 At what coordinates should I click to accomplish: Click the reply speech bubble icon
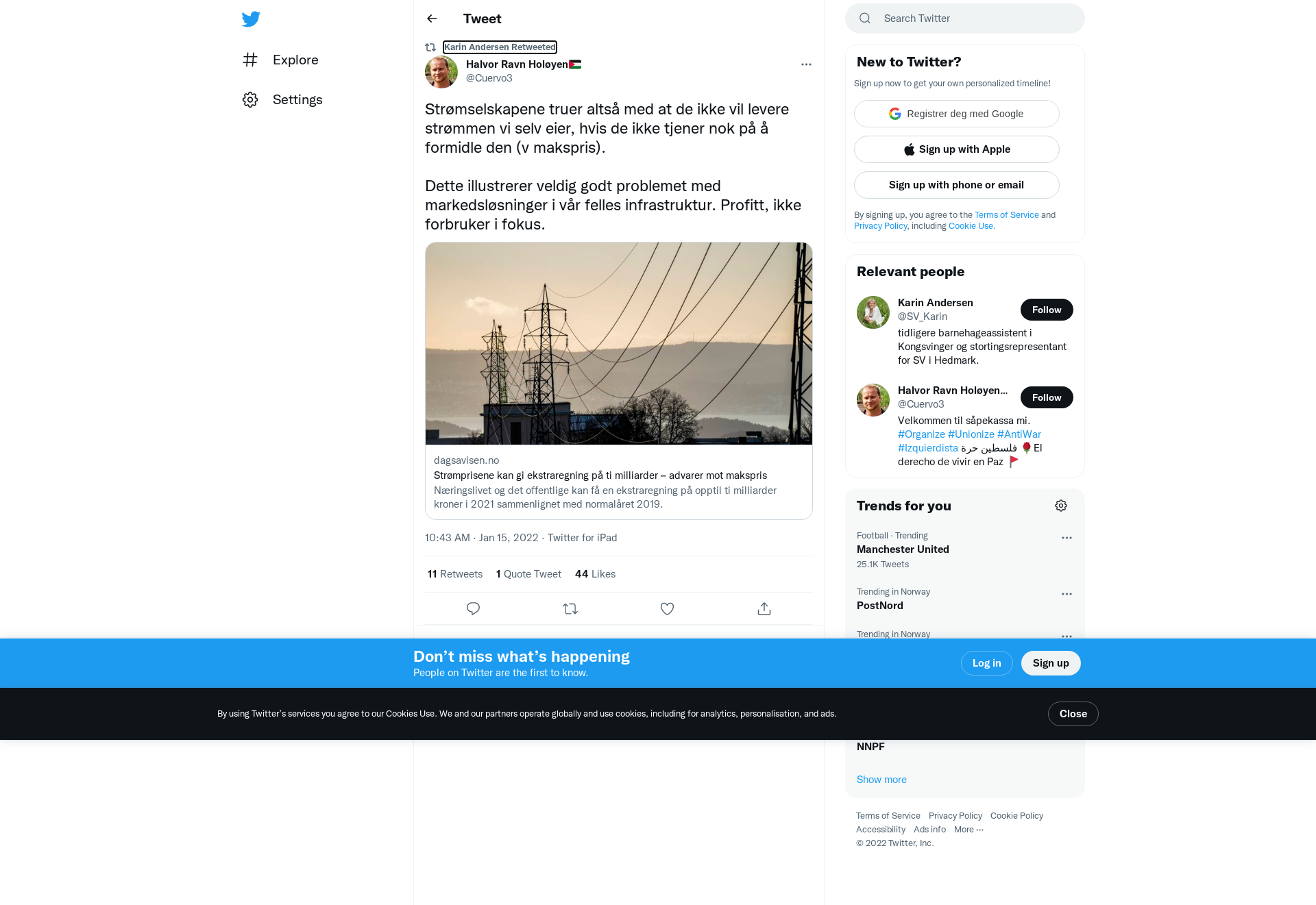coord(473,608)
